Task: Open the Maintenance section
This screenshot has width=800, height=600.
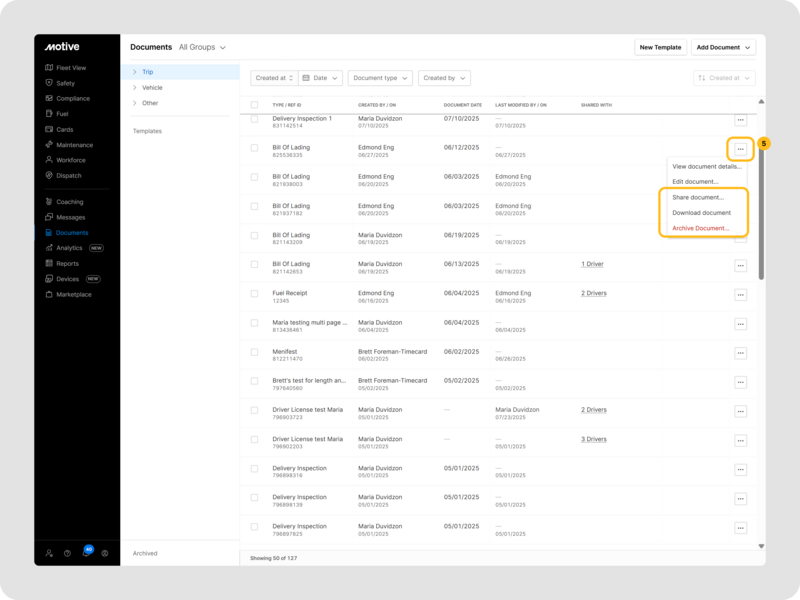Action: coord(74,145)
